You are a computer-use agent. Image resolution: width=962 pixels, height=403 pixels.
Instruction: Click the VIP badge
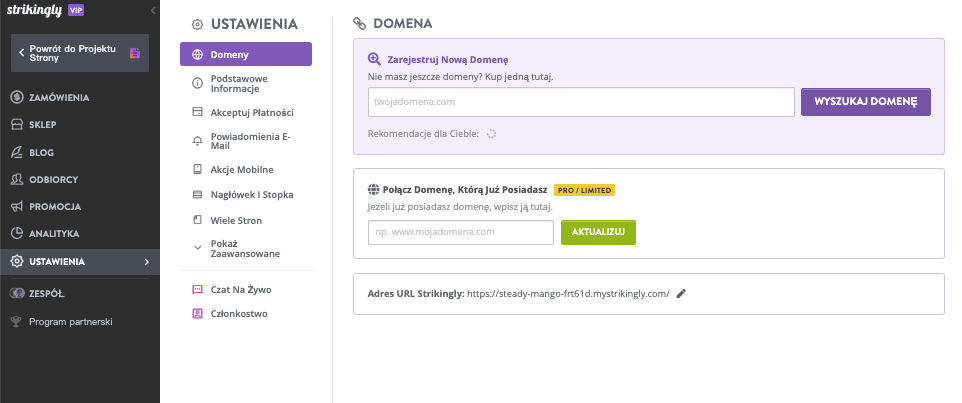click(76, 10)
